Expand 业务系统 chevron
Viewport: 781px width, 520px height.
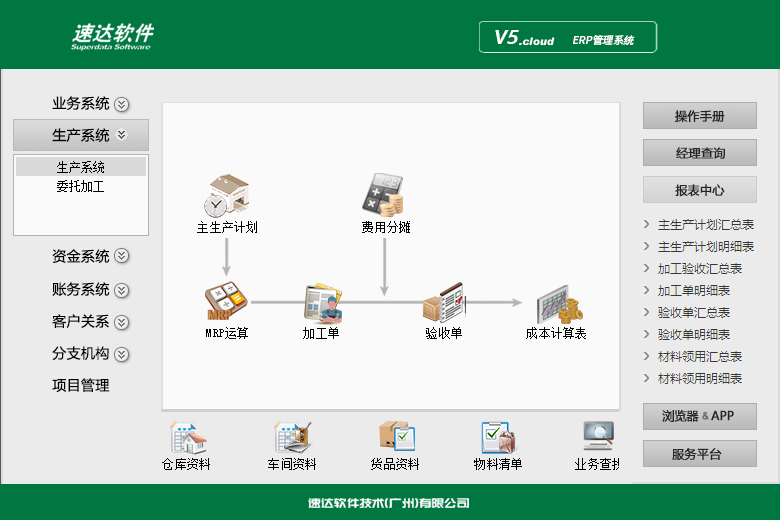tap(122, 104)
